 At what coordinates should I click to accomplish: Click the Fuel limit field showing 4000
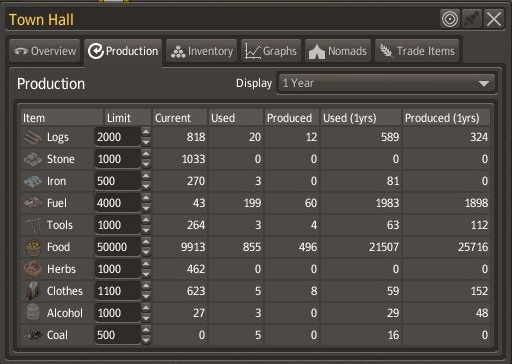click(x=118, y=203)
